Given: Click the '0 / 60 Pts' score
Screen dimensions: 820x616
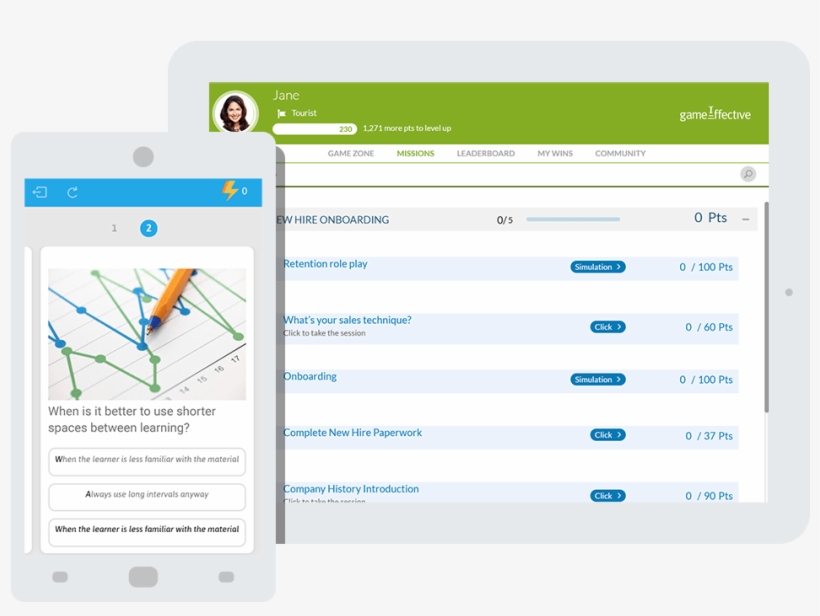Looking at the screenshot, I should (x=709, y=327).
